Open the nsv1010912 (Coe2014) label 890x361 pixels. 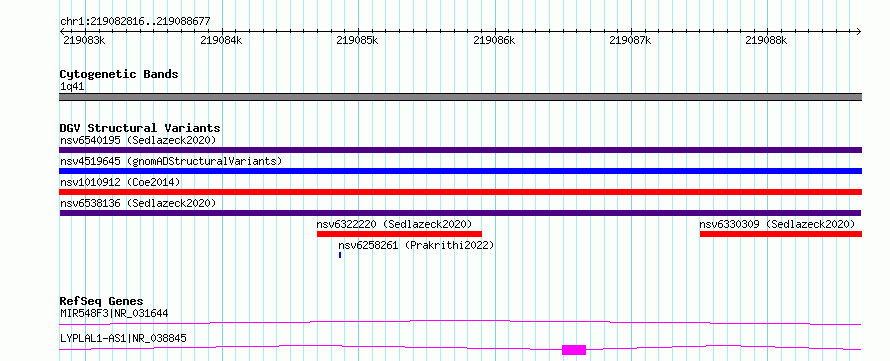pyautogui.click(x=120, y=182)
